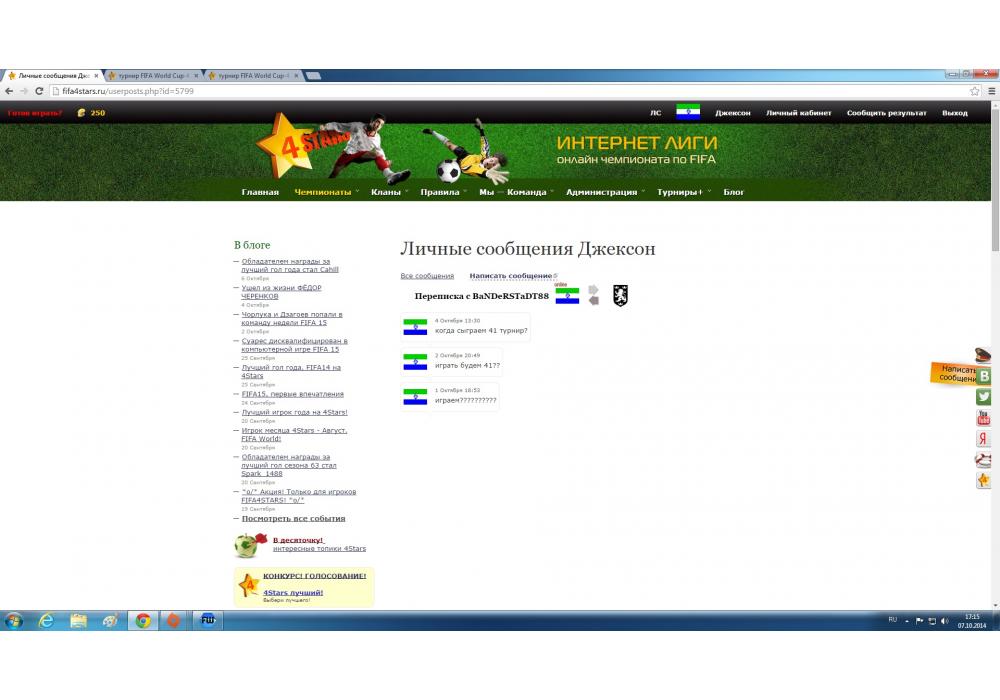Bookmark page with the star icon
1000x700 pixels.
pos(975,91)
